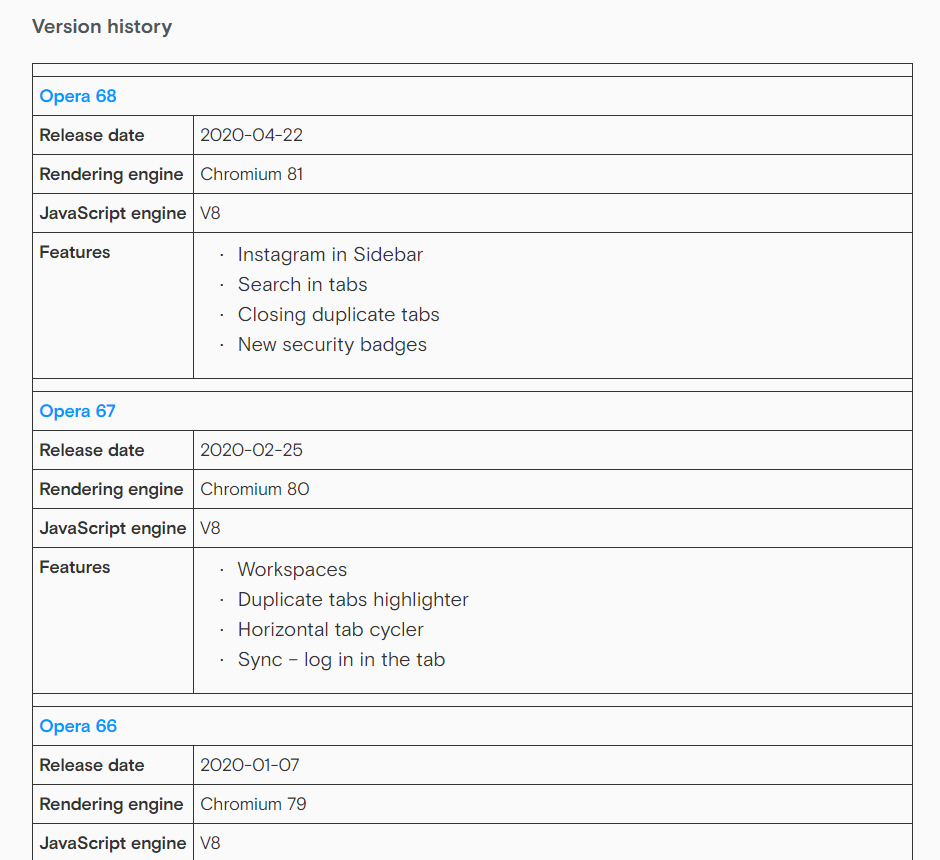
Task: Click Search in tabs feature
Action: 302,285
